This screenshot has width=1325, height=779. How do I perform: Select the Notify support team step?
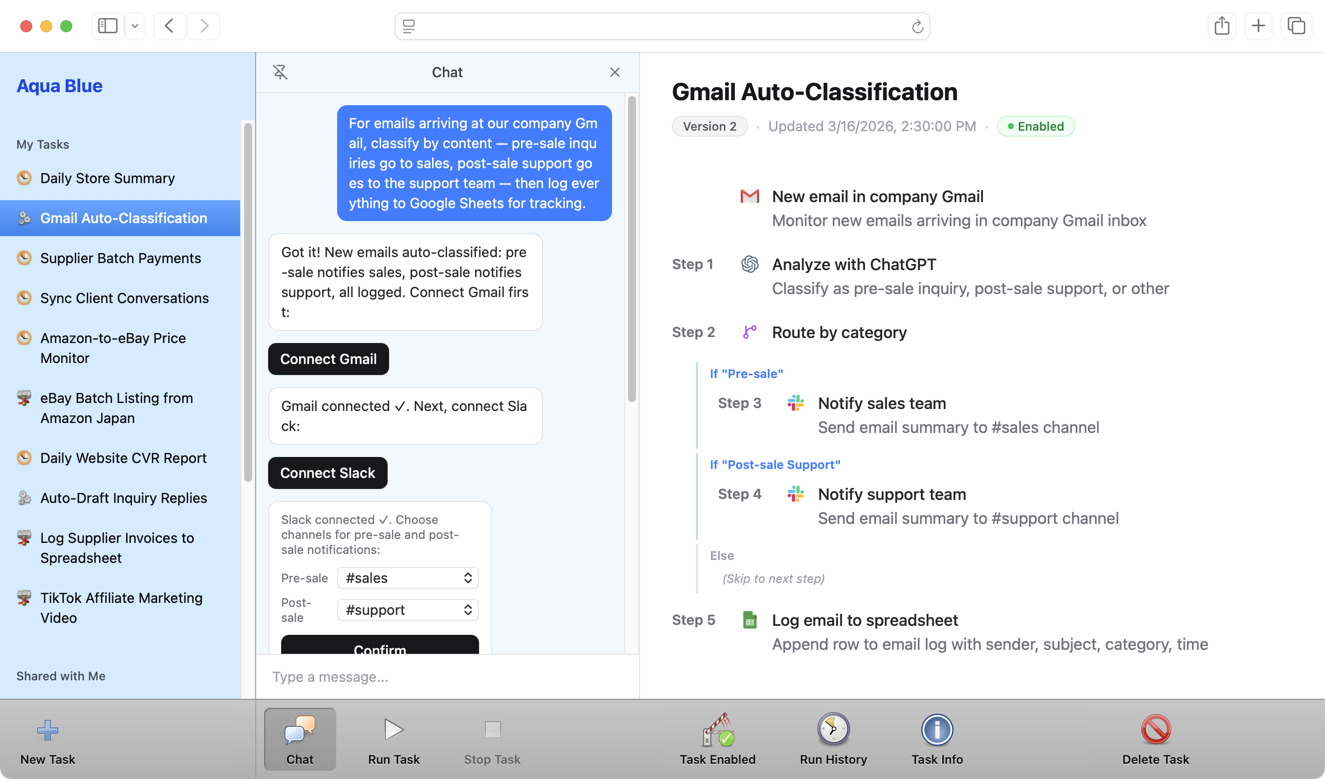pos(892,494)
